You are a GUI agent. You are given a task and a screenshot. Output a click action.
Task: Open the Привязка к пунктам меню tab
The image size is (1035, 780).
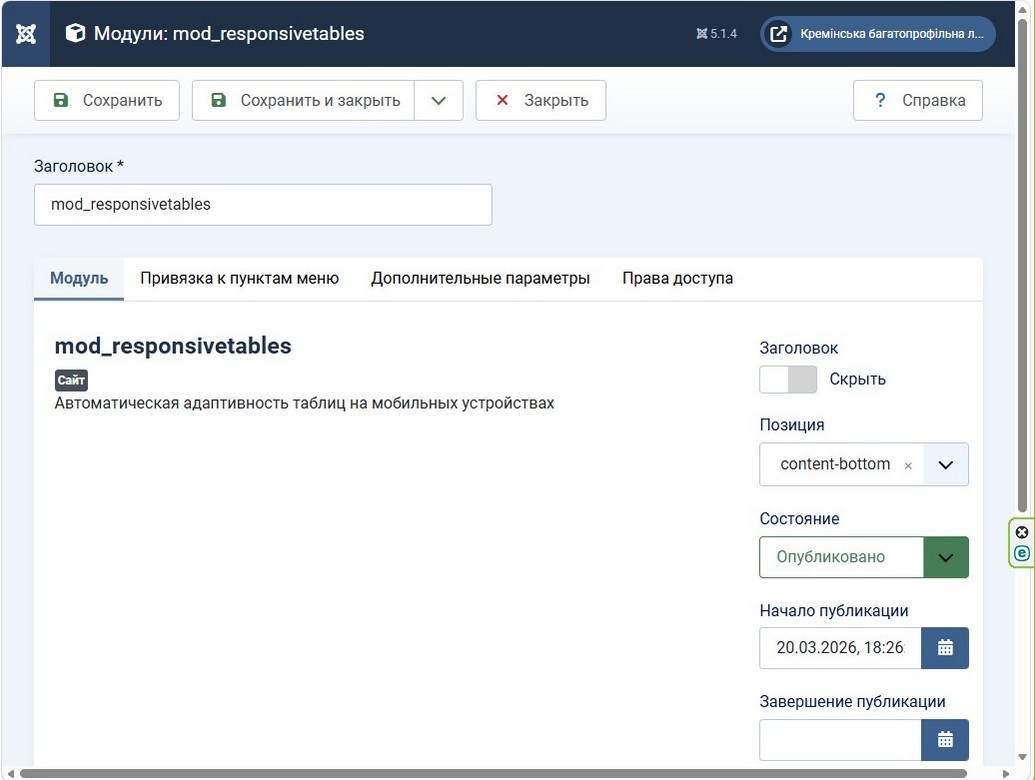pyautogui.click(x=239, y=278)
